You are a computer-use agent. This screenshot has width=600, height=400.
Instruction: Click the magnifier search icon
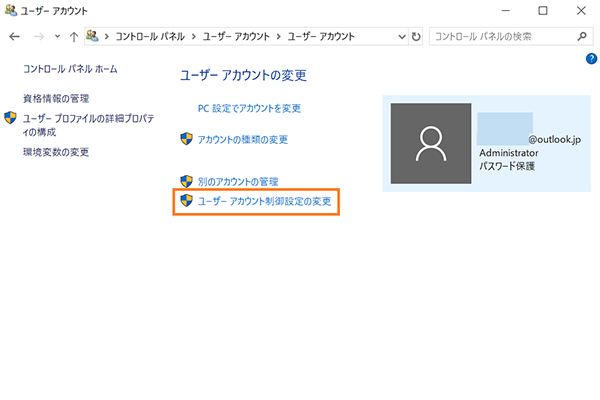(582, 36)
